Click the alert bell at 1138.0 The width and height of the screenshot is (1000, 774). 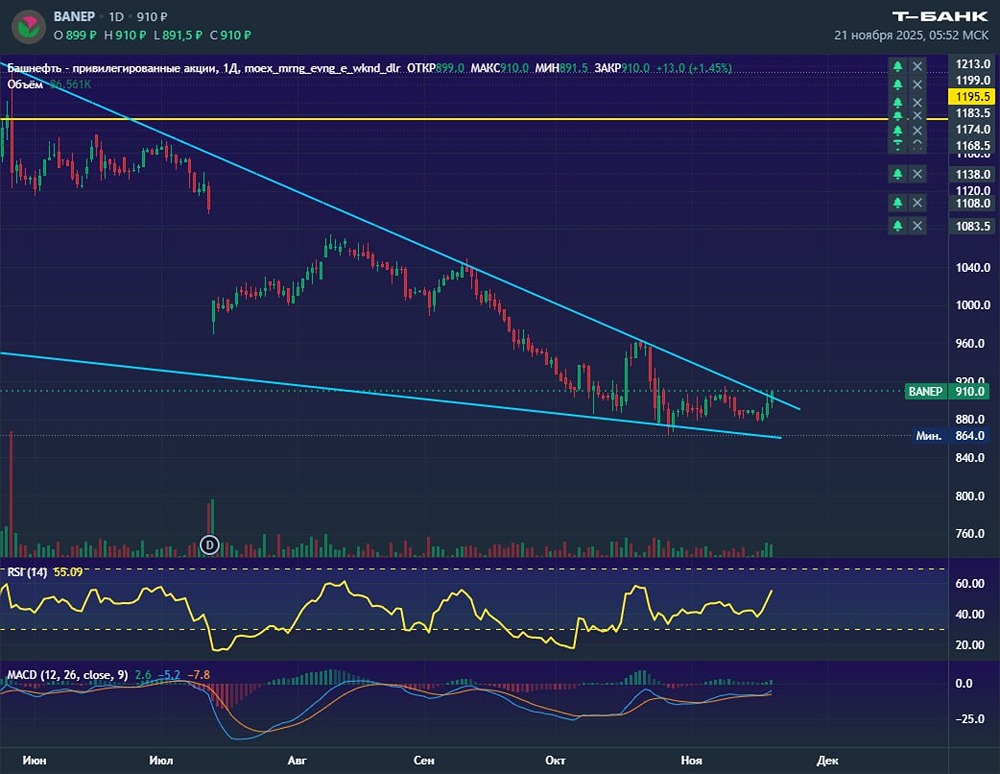(x=897, y=173)
